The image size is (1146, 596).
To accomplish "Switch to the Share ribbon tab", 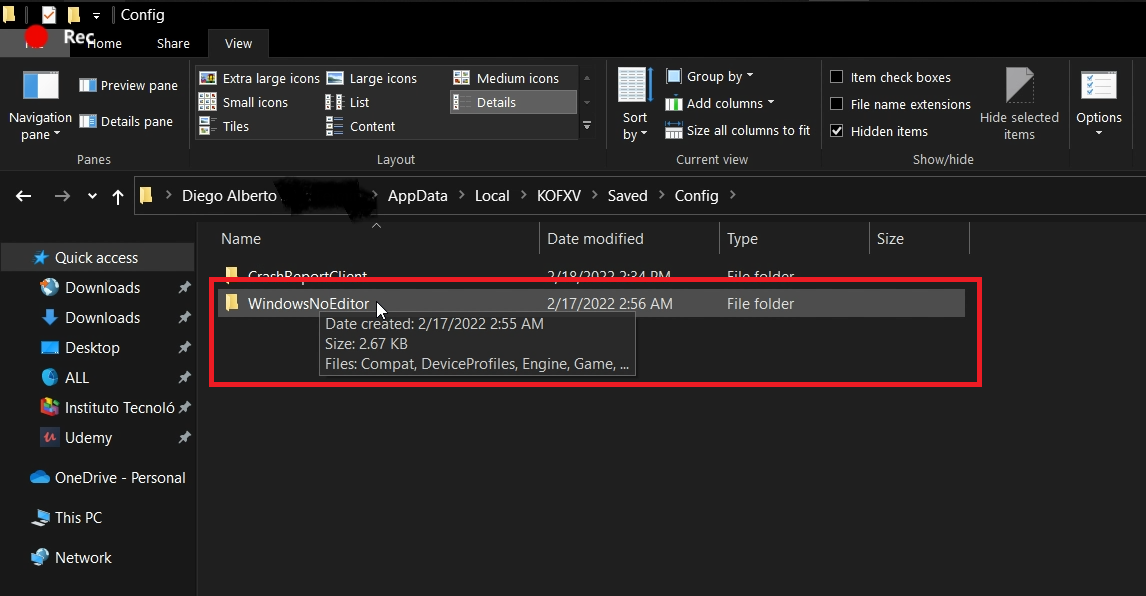I will [173, 43].
